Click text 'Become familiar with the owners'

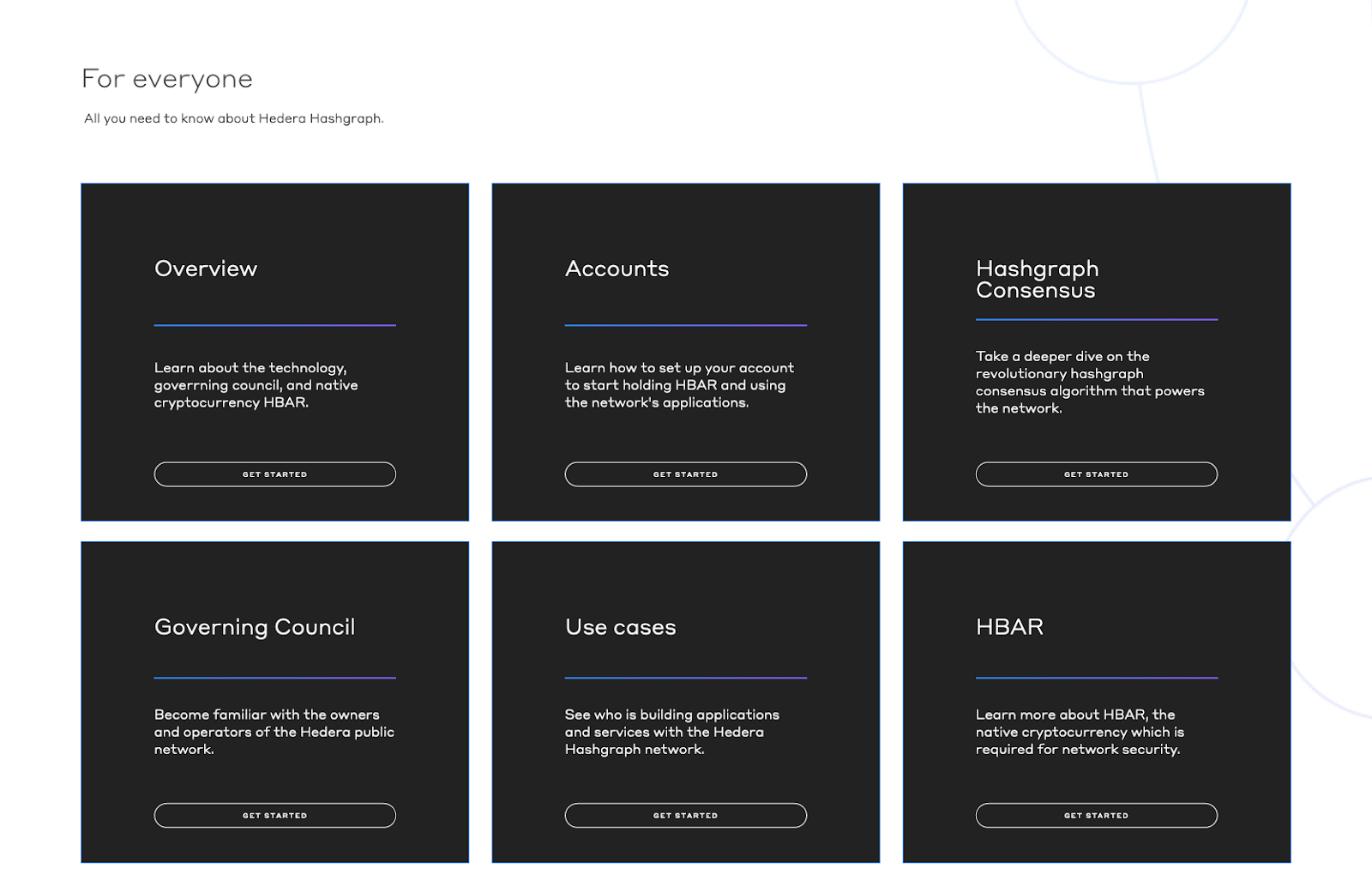[x=274, y=732]
